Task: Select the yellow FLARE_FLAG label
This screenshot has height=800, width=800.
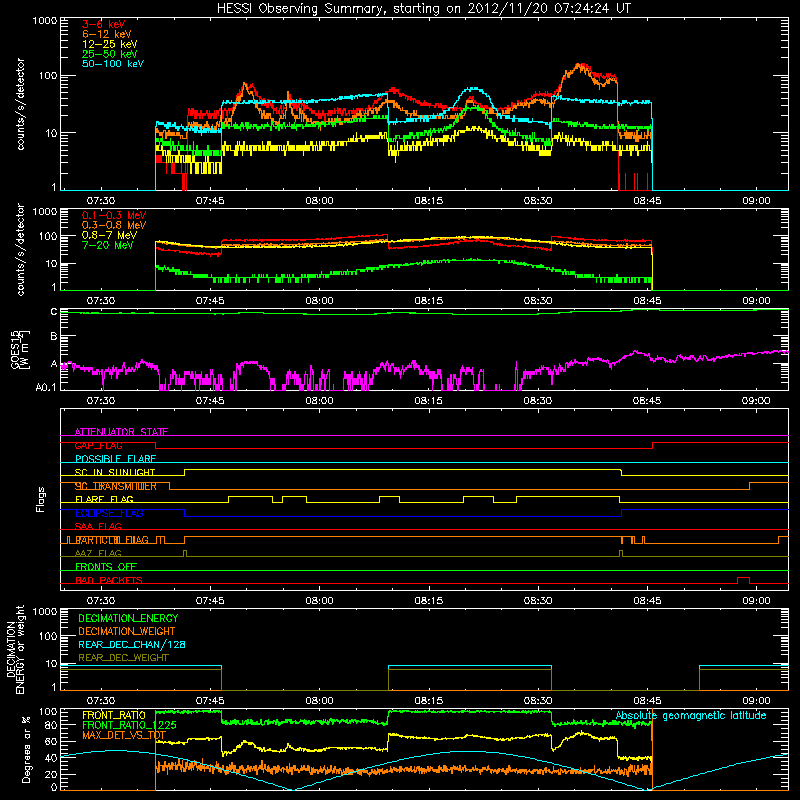Action: [x=104, y=499]
